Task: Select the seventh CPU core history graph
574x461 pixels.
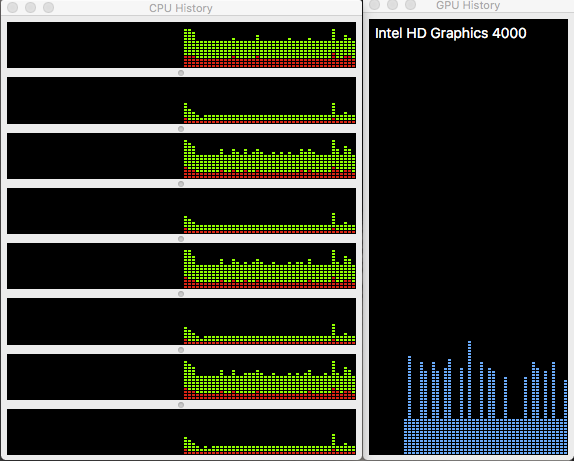Action: [x=182, y=377]
